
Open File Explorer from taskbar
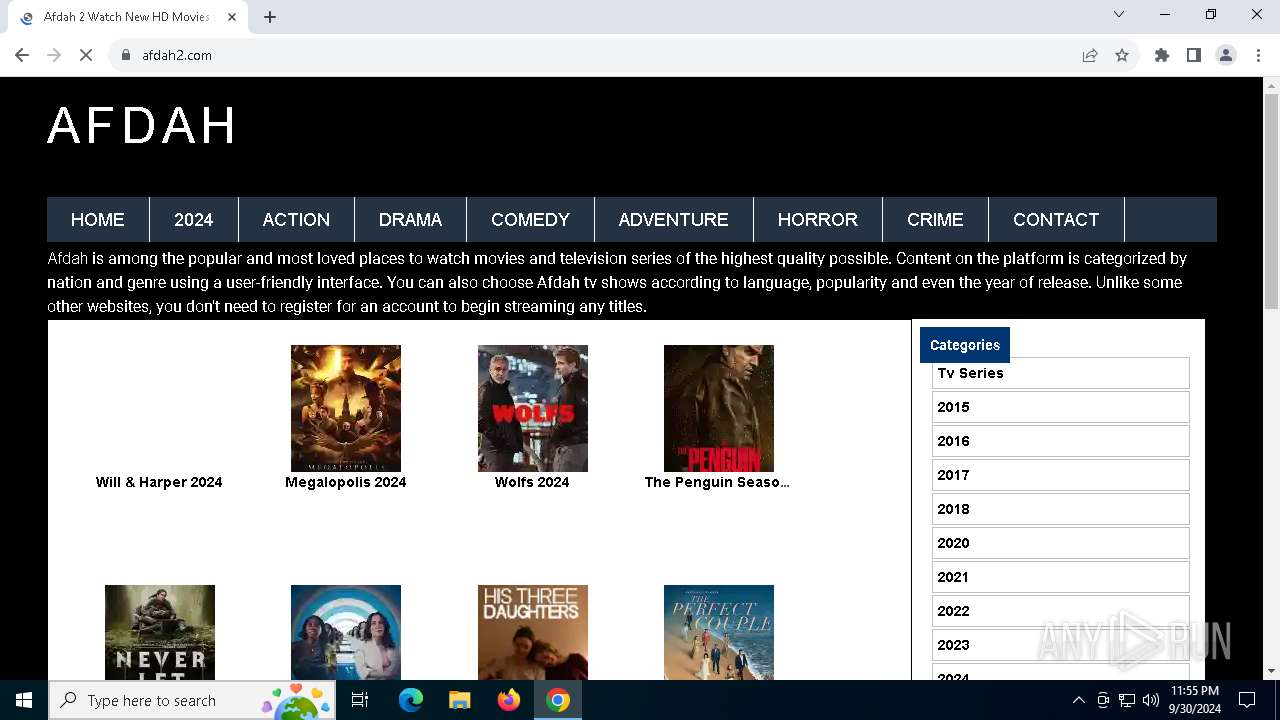click(460, 700)
